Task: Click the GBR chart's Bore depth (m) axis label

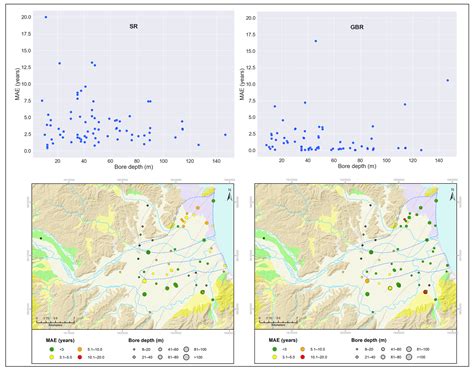Action: [x=357, y=166]
